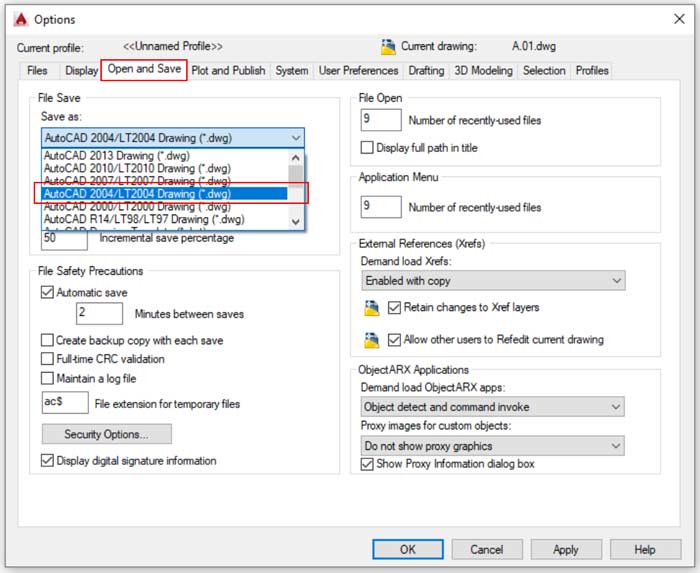700x573 pixels.
Task: Select AutoCAD 2013 Drawing from list
Action: [165, 155]
